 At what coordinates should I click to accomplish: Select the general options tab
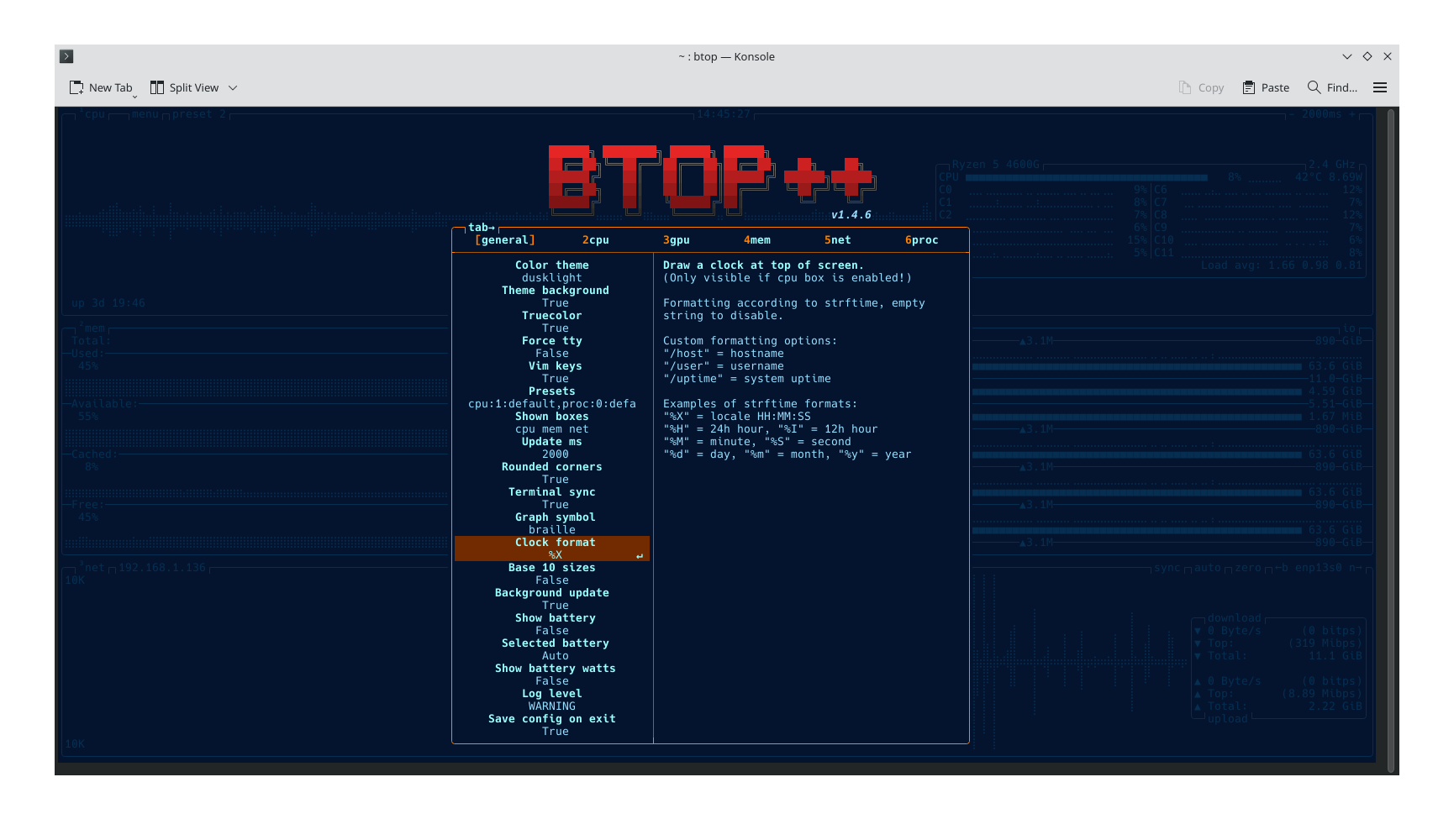pyautogui.click(x=505, y=240)
